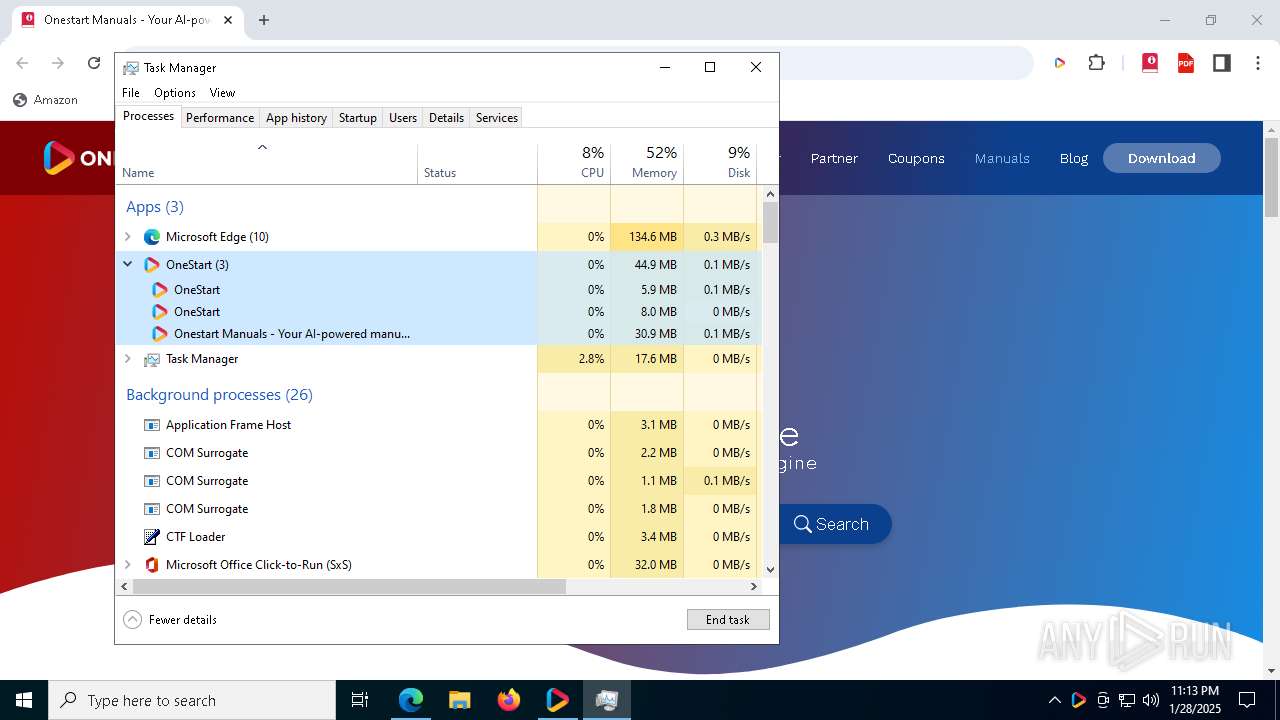This screenshot has width=1280, height=720.
Task: Open the Partner link on webpage
Action: pos(834,158)
